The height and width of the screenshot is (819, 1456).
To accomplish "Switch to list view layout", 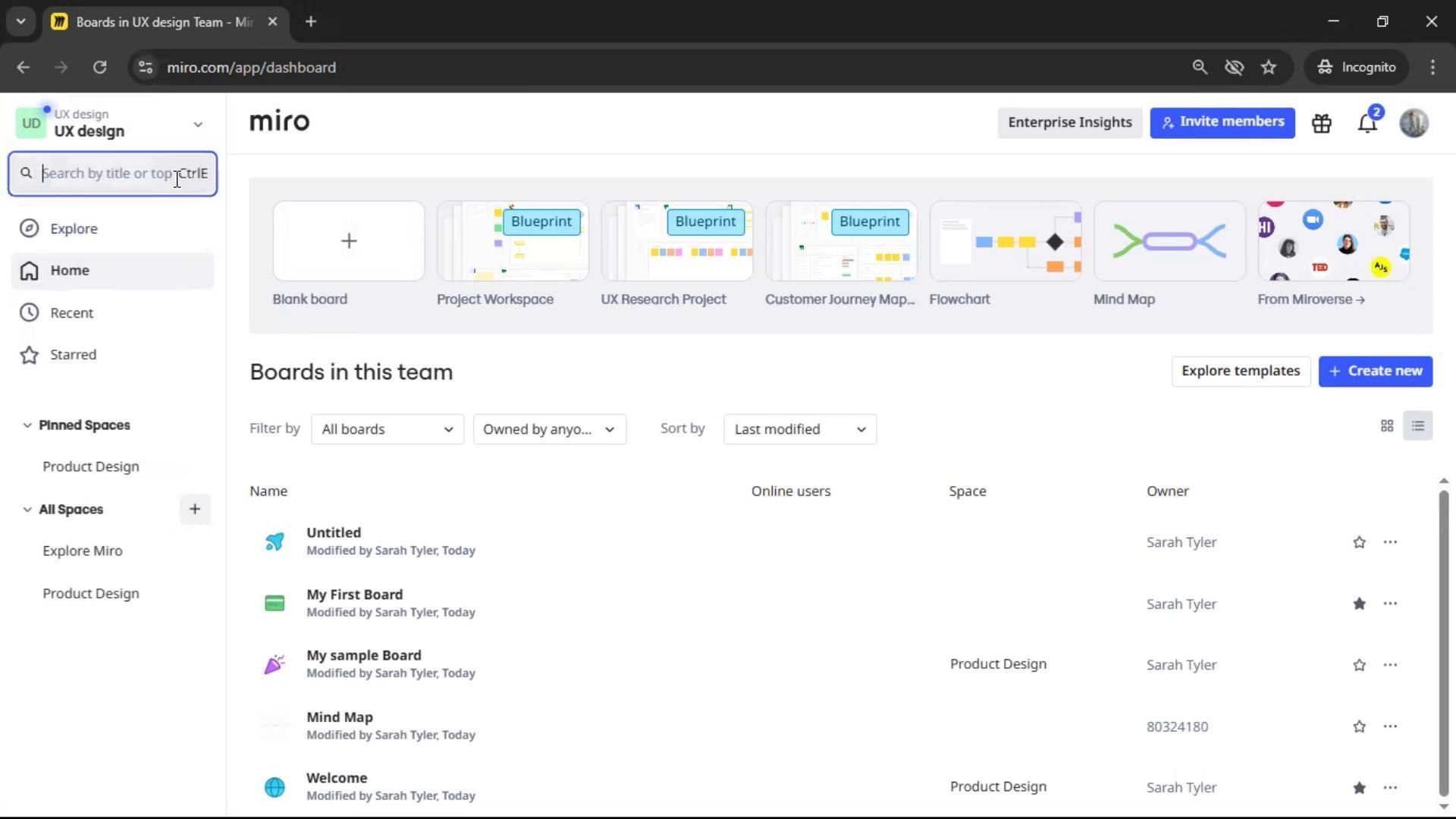I will click(1418, 426).
